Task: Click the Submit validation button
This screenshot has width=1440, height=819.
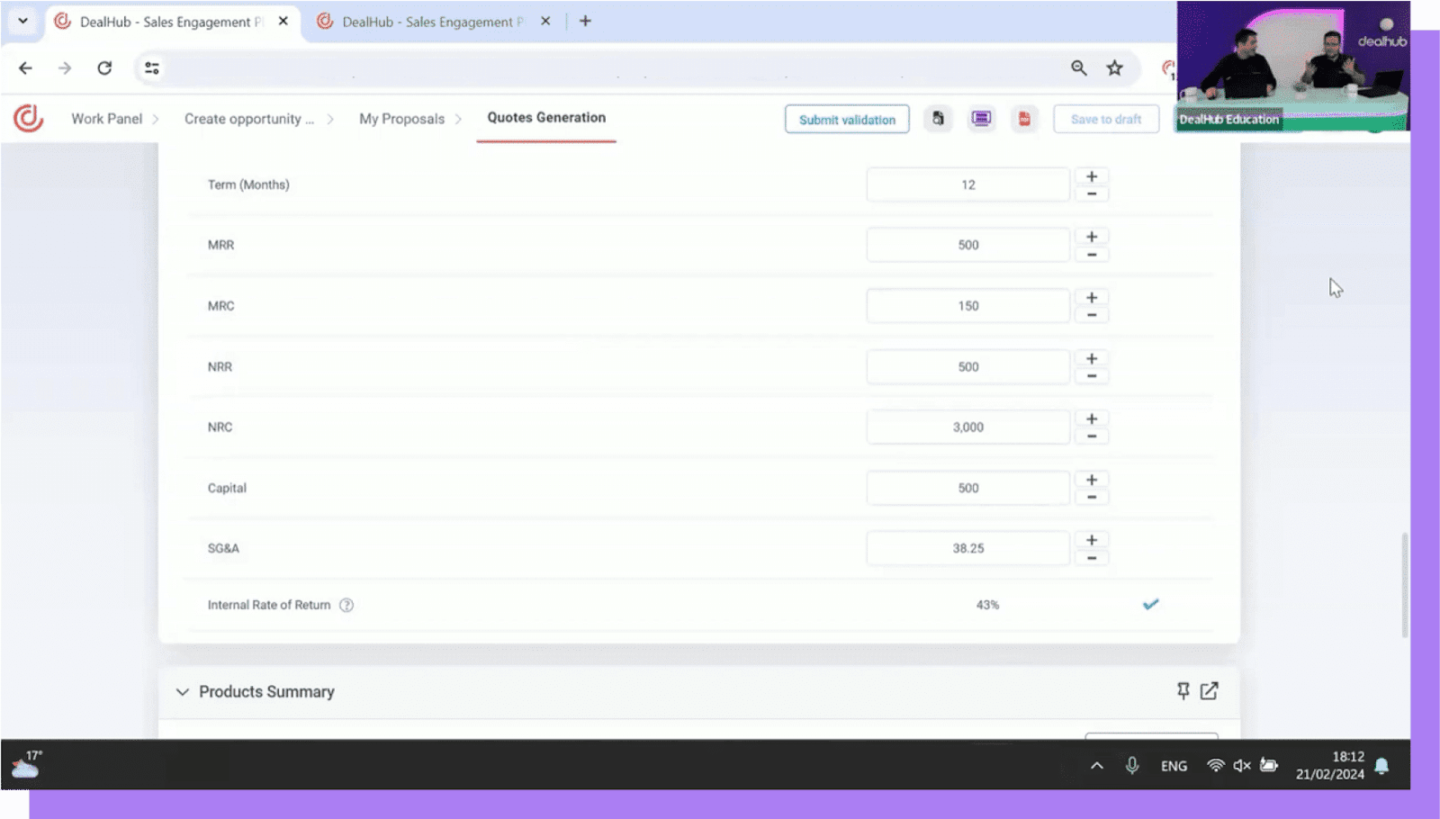Action: pos(846,119)
